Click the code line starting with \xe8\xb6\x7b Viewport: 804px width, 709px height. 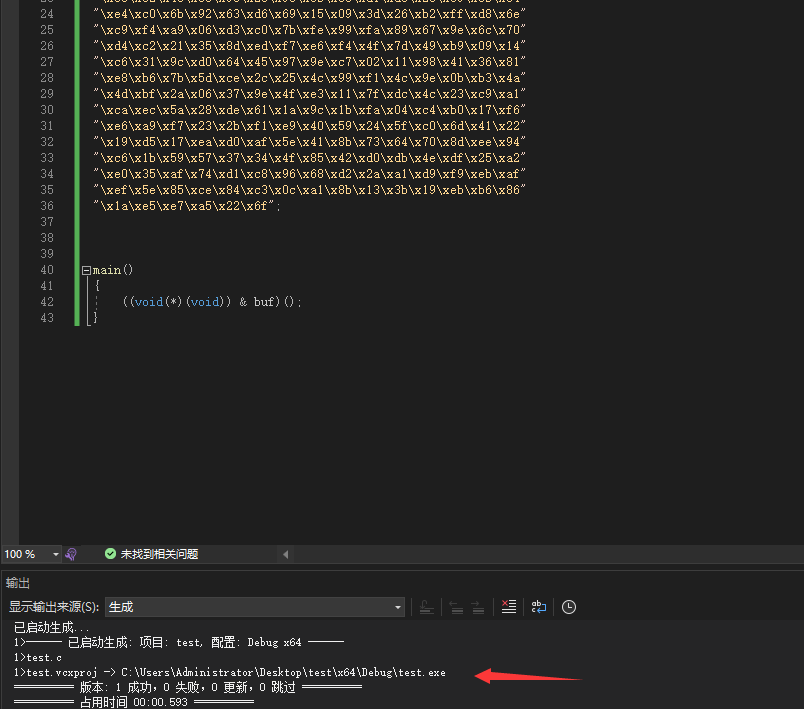tap(309, 78)
